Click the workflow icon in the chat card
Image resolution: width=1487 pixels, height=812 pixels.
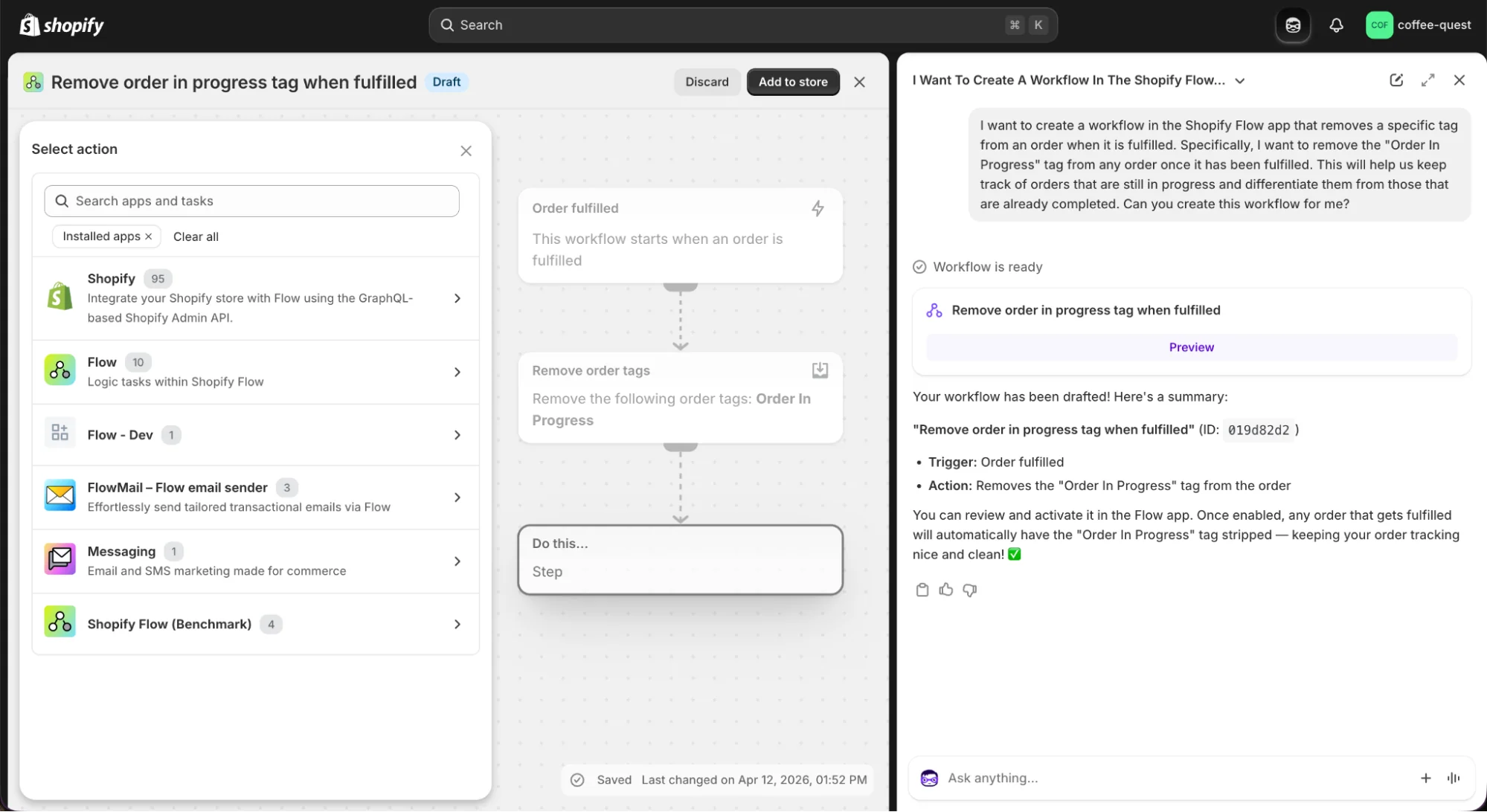934,311
